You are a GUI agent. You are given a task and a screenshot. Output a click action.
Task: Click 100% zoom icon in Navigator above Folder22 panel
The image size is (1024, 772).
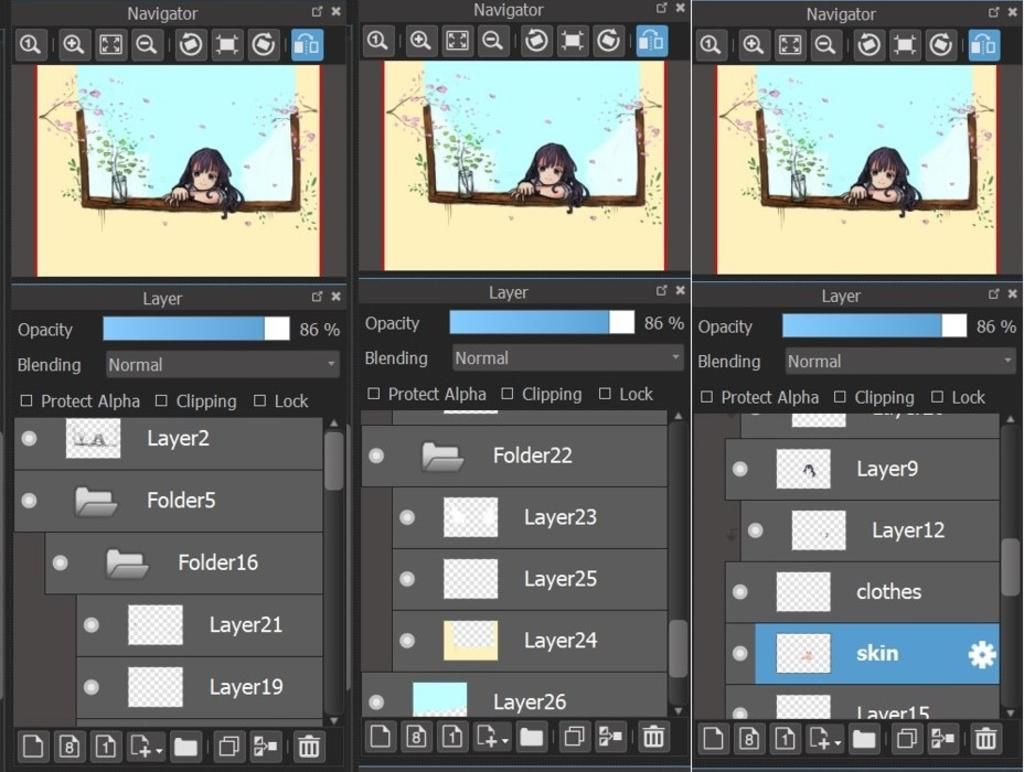377,40
